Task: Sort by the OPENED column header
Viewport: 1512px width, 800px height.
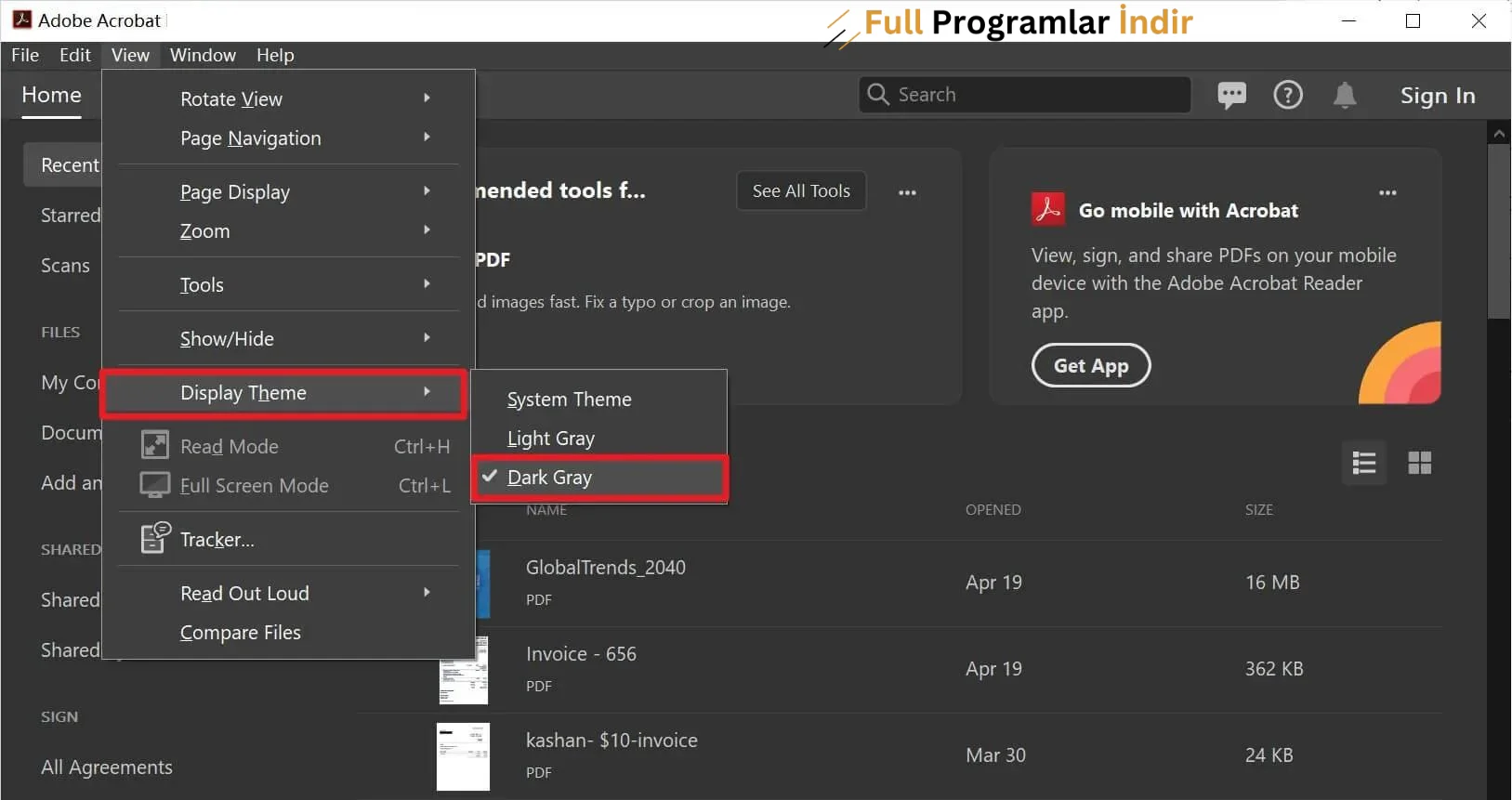Action: click(993, 509)
